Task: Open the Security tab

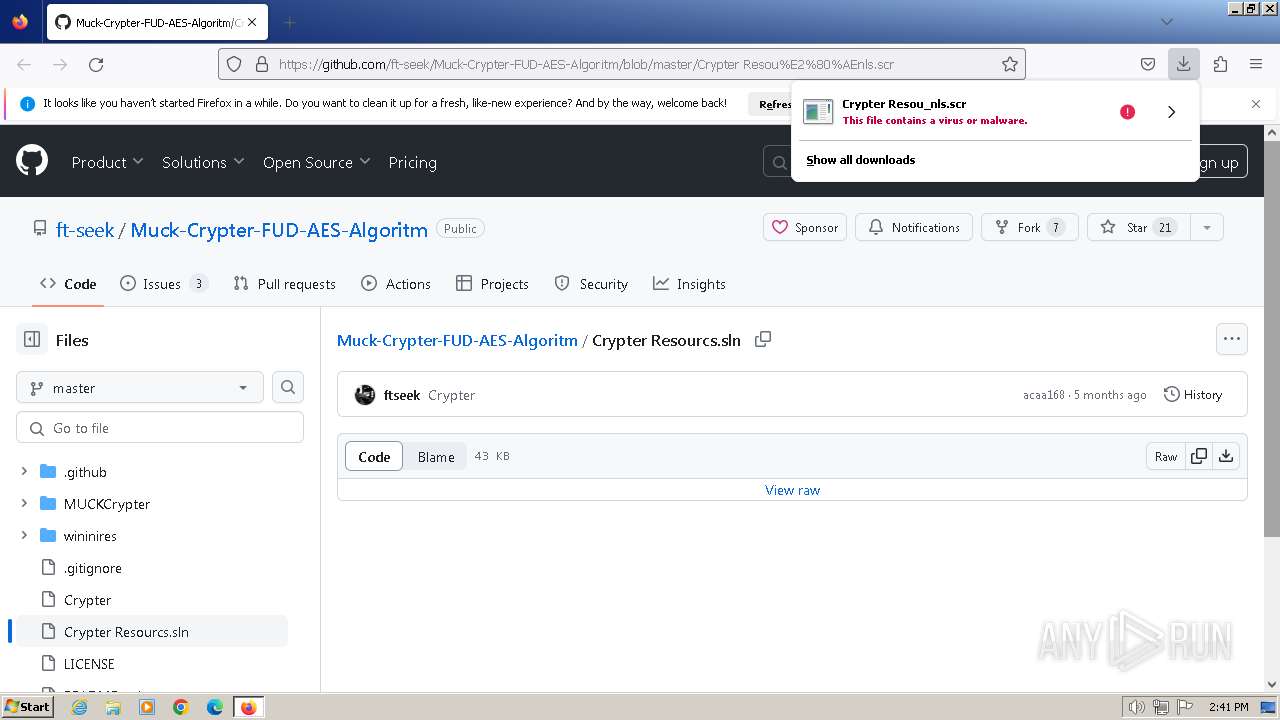Action: pyautogui.click(x=591, y=284)
